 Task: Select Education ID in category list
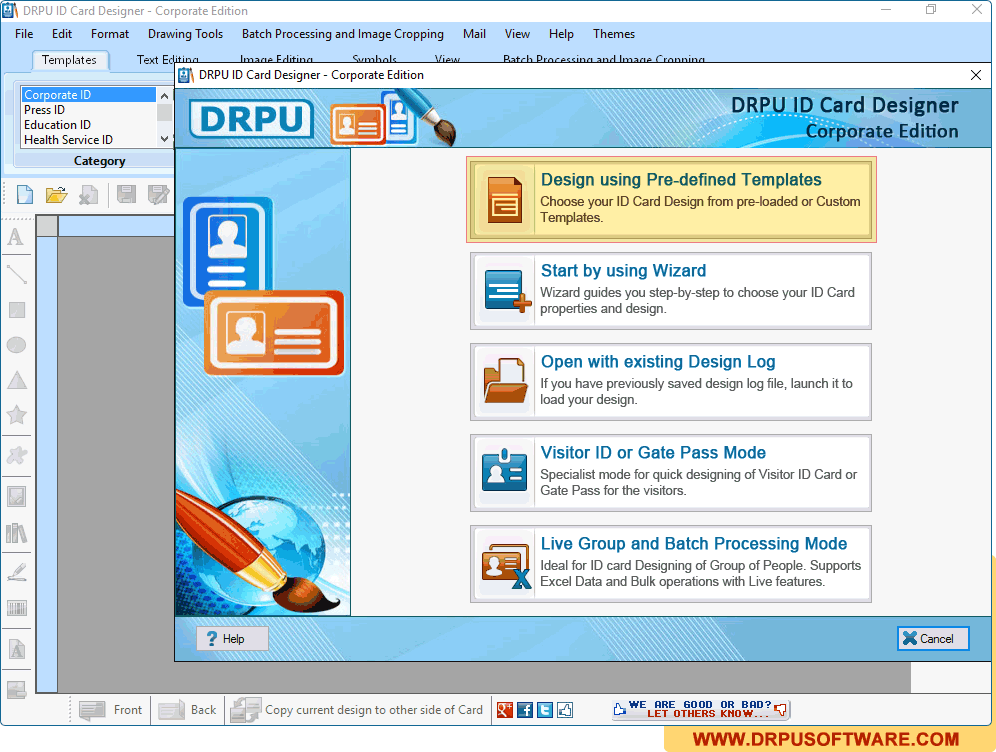click(88, 125)
